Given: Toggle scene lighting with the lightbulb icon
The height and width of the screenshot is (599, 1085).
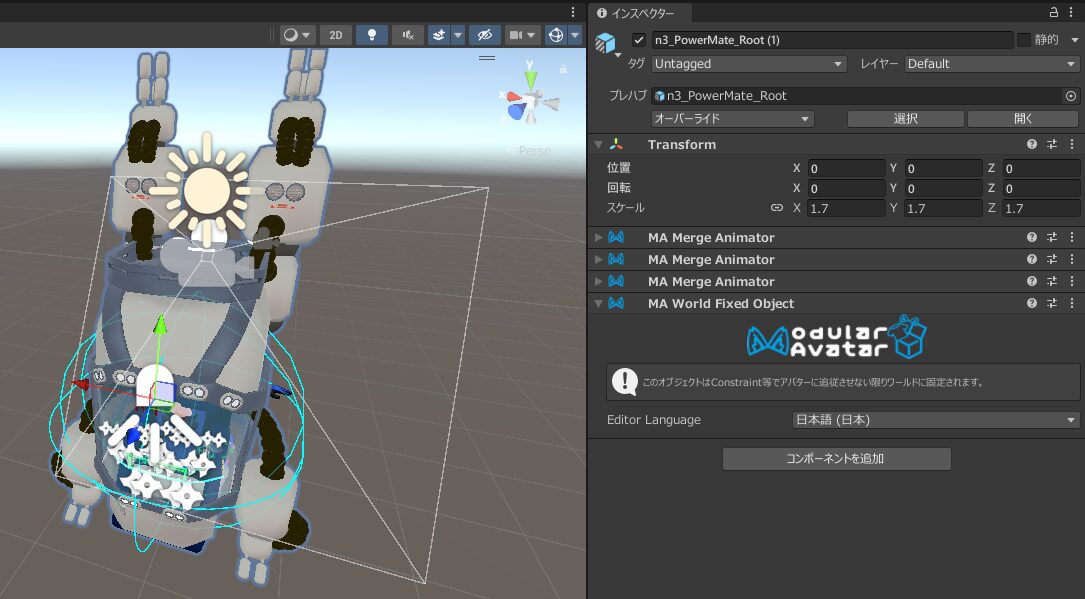Looking at the screenshot, I should pyautogui.click(x=372, y=35).
